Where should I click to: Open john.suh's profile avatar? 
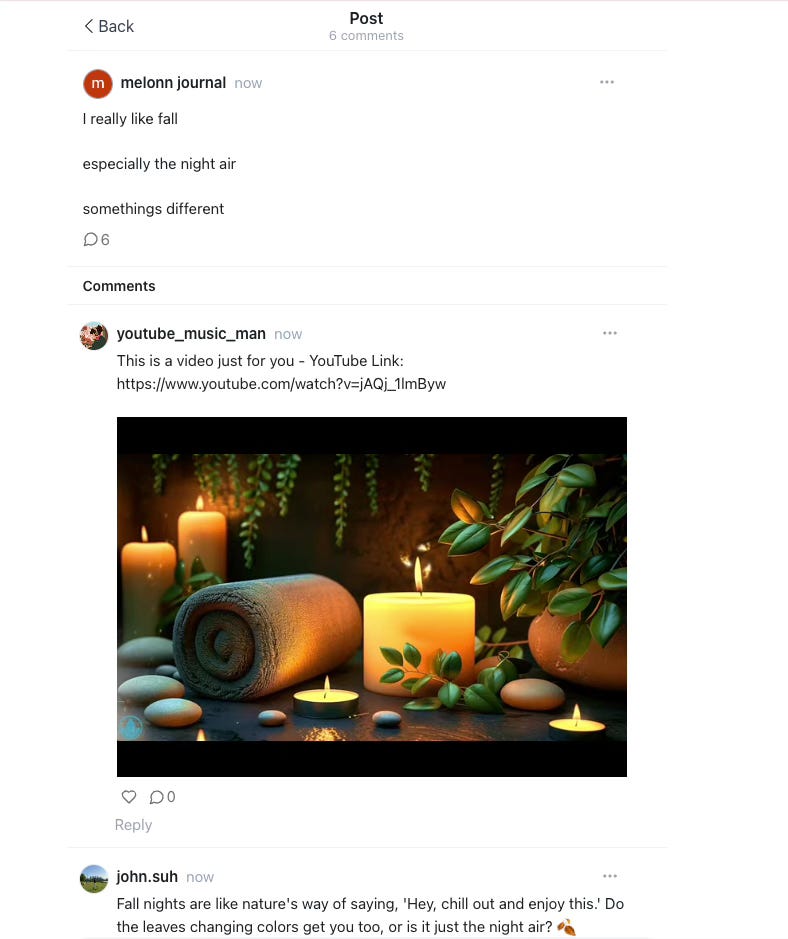(x=94, y=879)
